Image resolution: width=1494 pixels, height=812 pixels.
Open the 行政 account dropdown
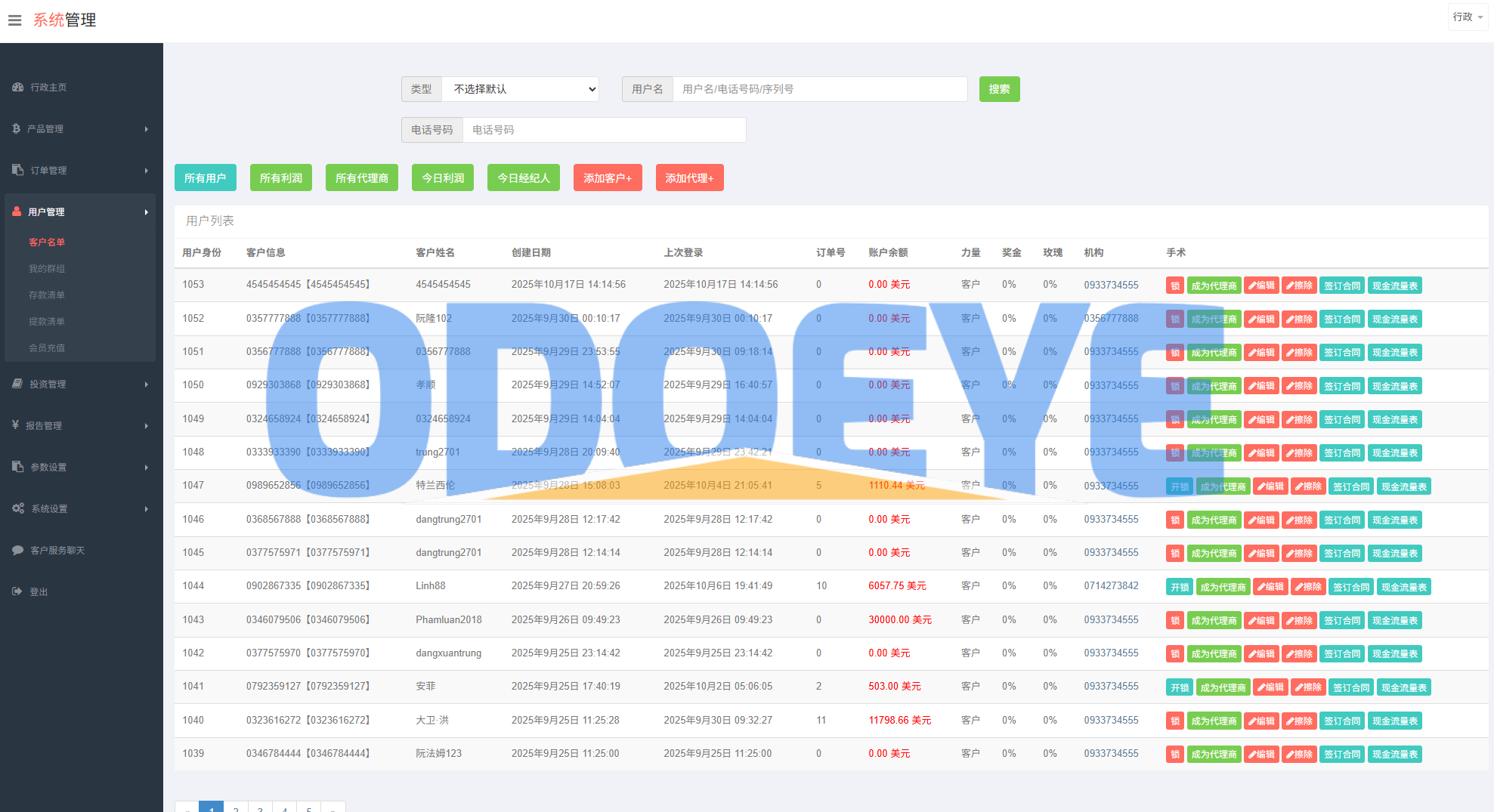[1468, 17]
